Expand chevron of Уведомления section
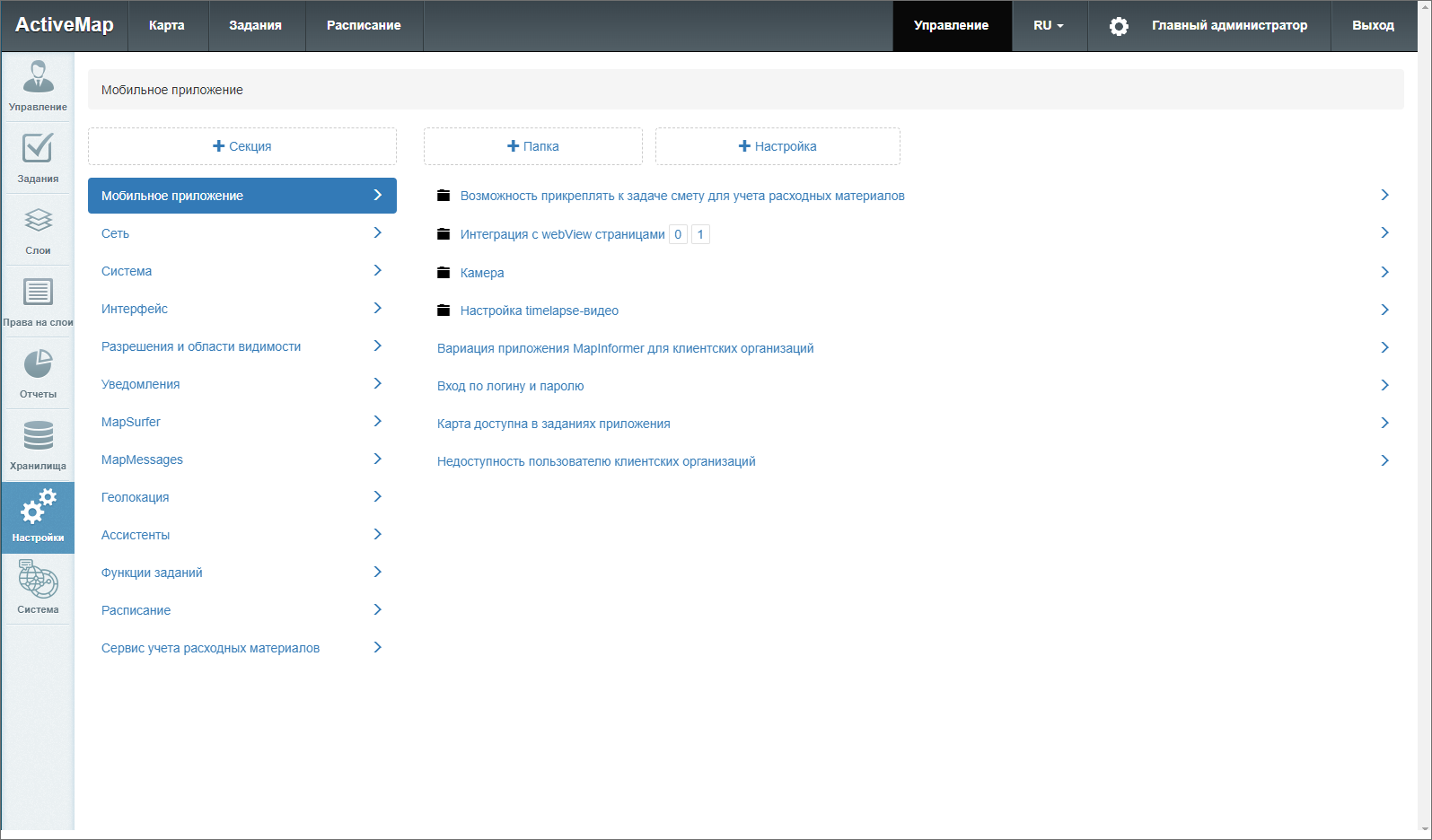Image resolution: width=1432 pixels, height=840 pixels. click(378, 383)
